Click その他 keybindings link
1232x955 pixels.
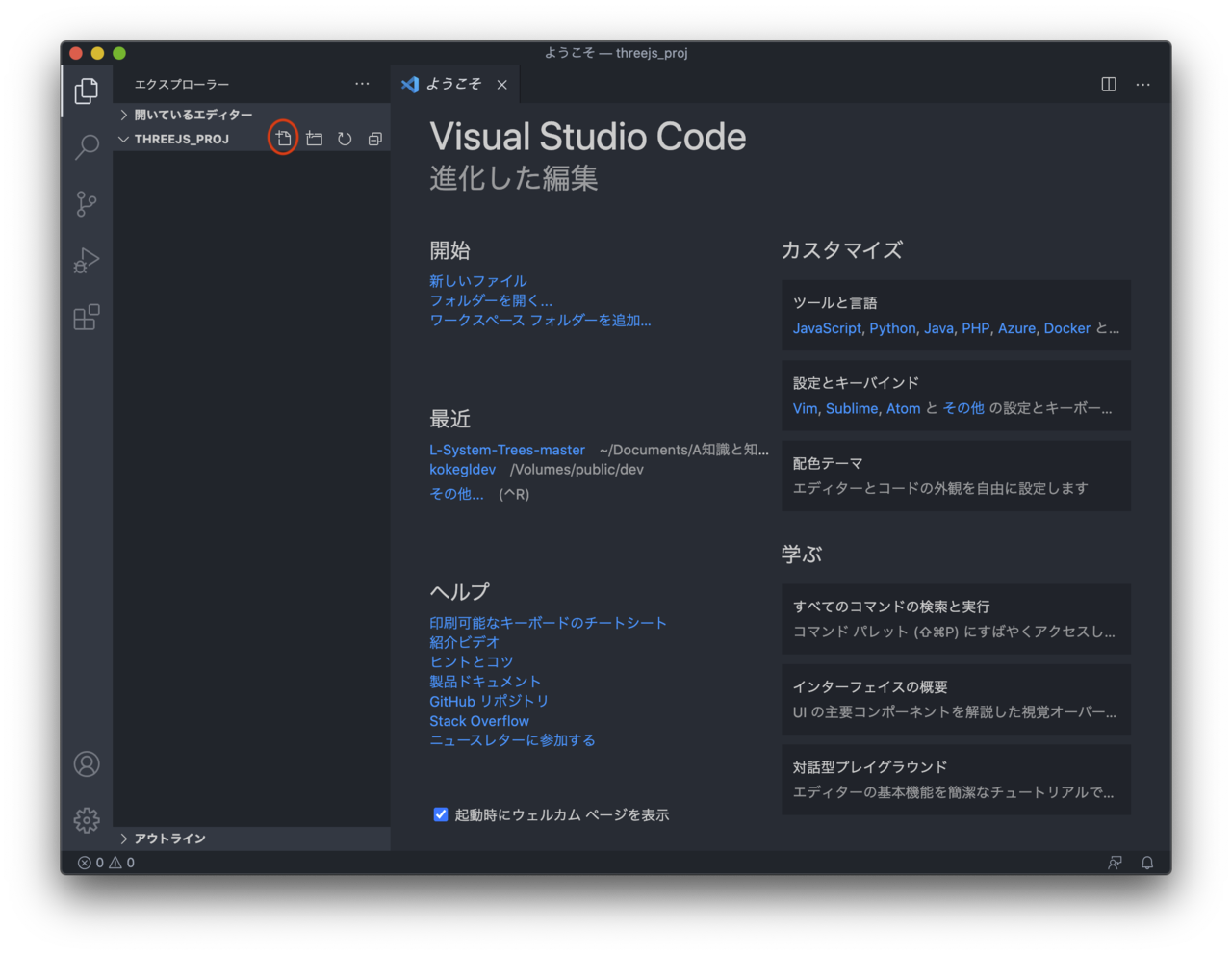click(x=963, y=408)
